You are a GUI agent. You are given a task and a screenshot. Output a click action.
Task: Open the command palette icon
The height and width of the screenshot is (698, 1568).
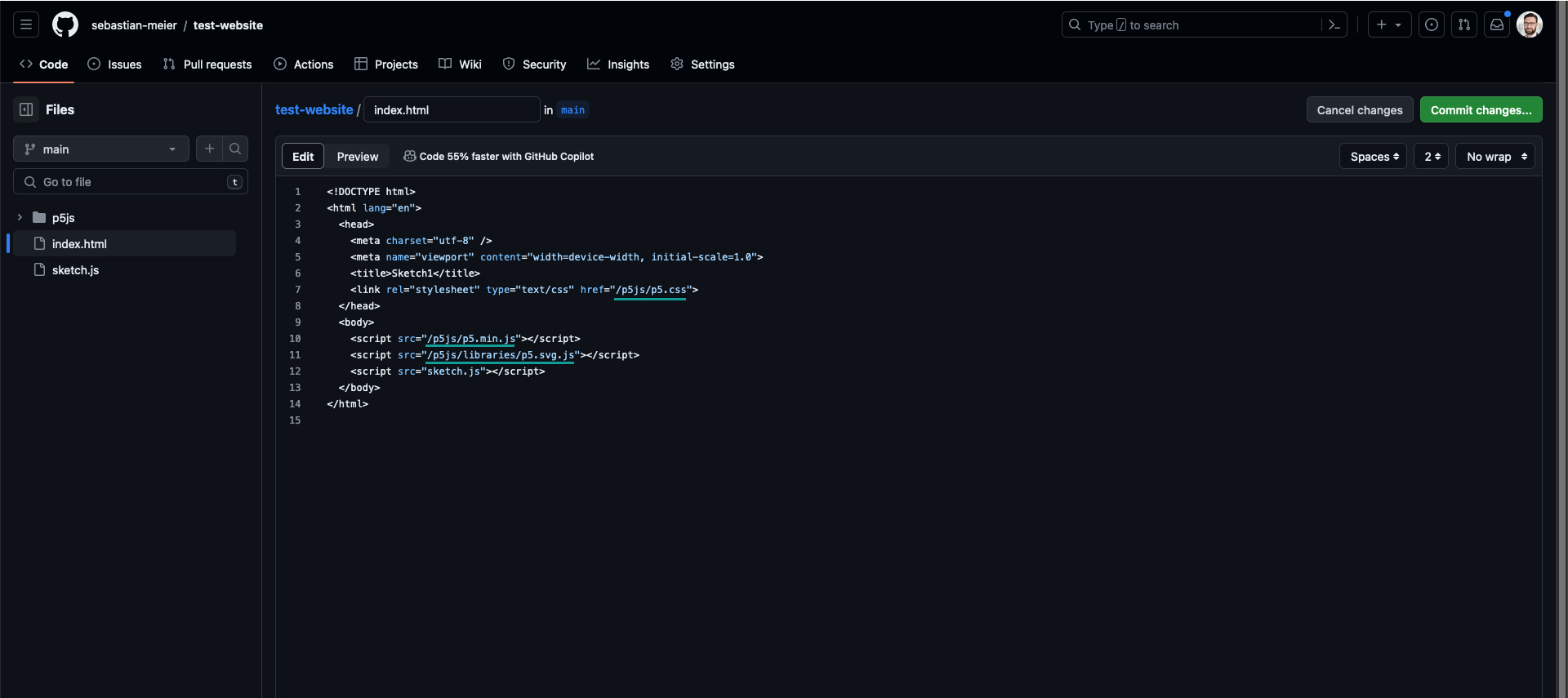[1334, 24]
